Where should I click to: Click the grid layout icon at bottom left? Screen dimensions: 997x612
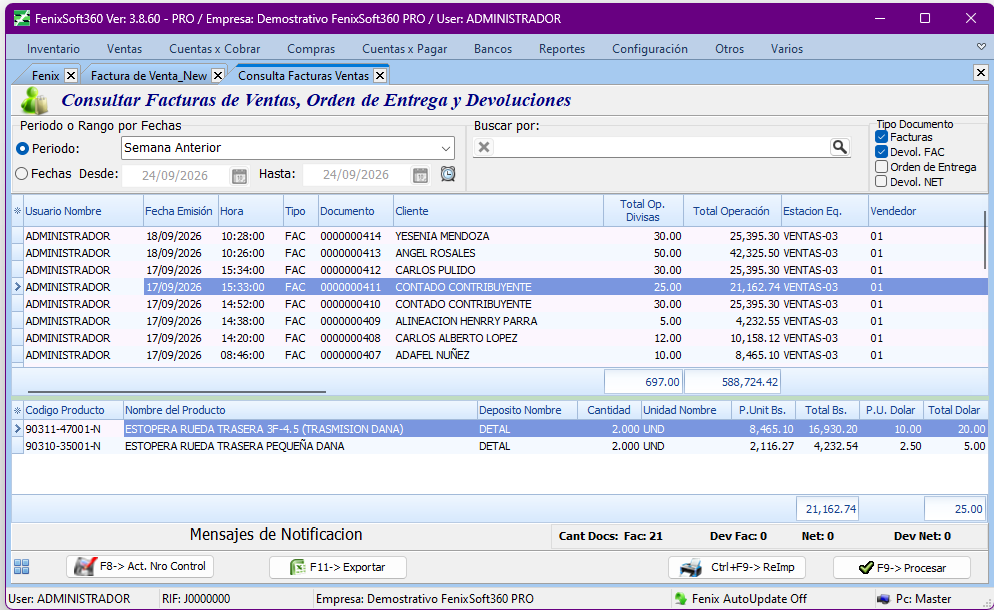coord(21,567)
